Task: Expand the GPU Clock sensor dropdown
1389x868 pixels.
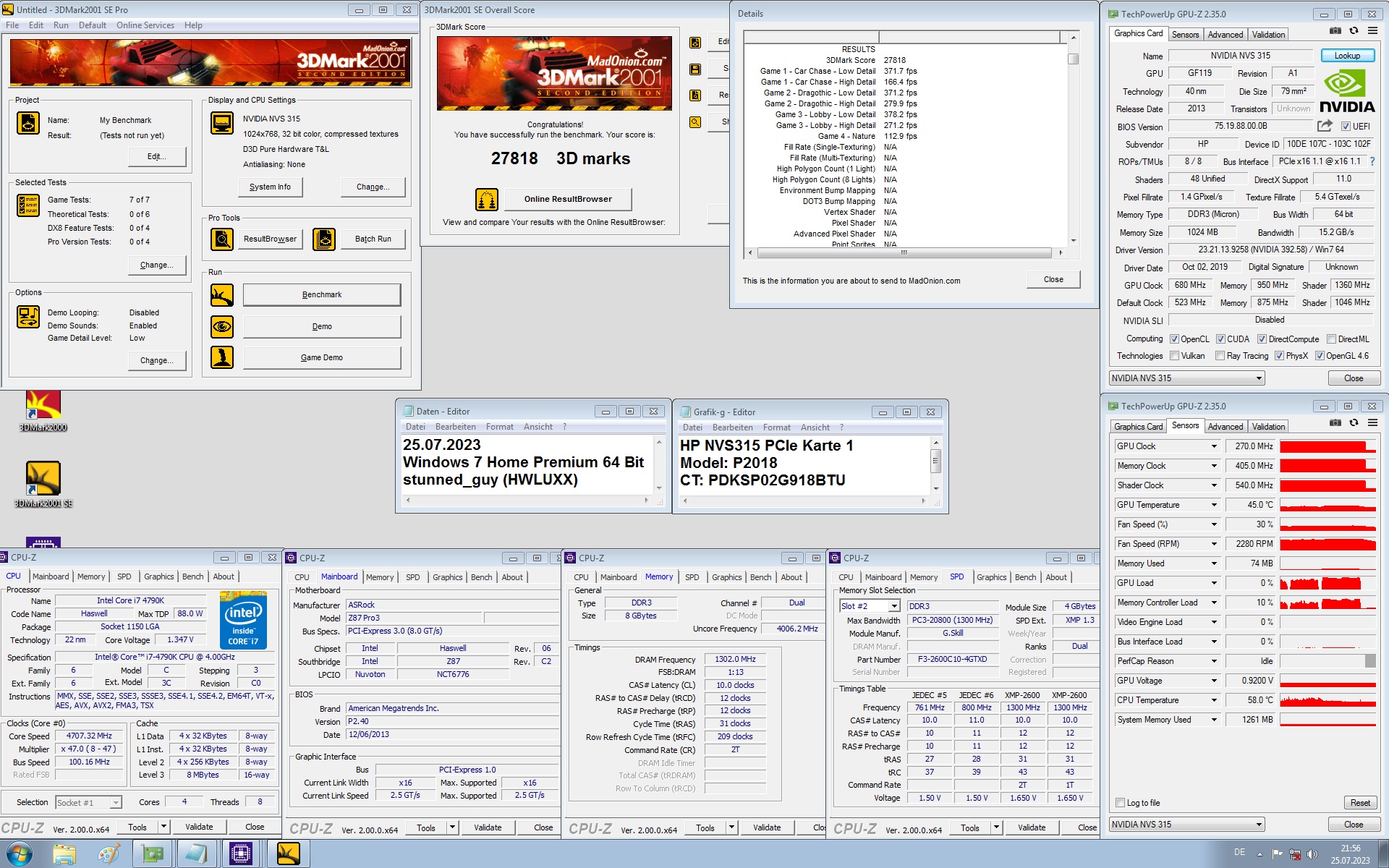Action: 1214,447
